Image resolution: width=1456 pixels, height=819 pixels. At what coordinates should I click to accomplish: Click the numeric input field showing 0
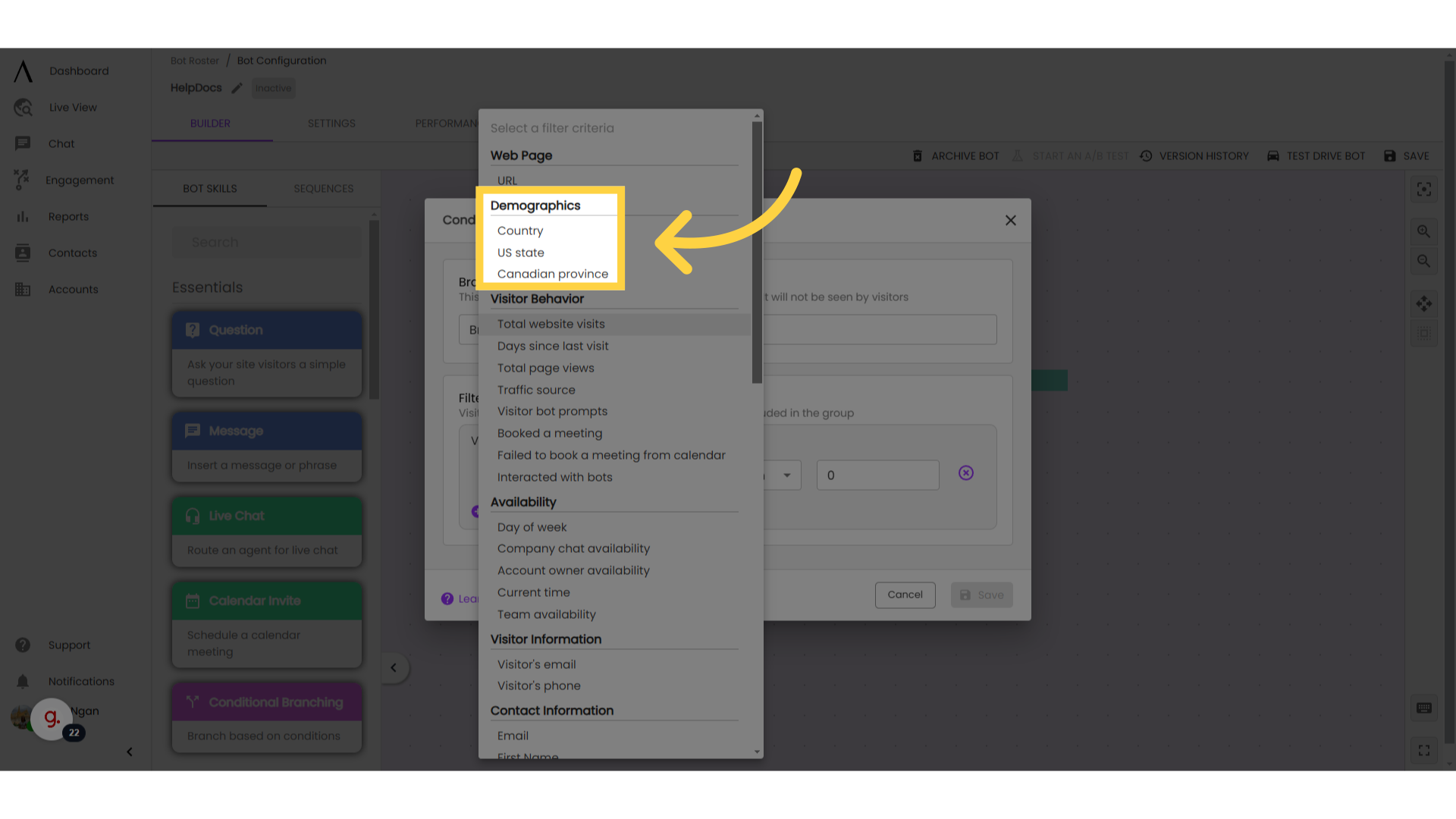pyautogui.click(x=877, y=475)
